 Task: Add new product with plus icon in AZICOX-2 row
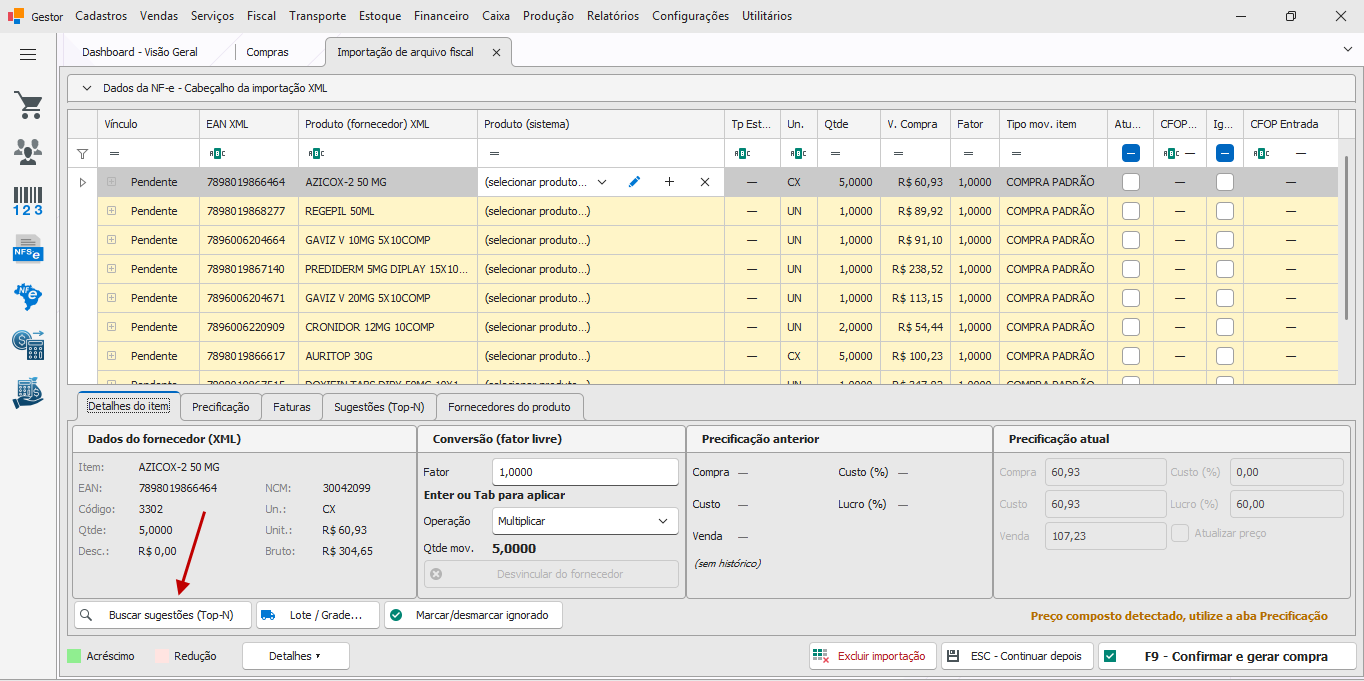669,182
